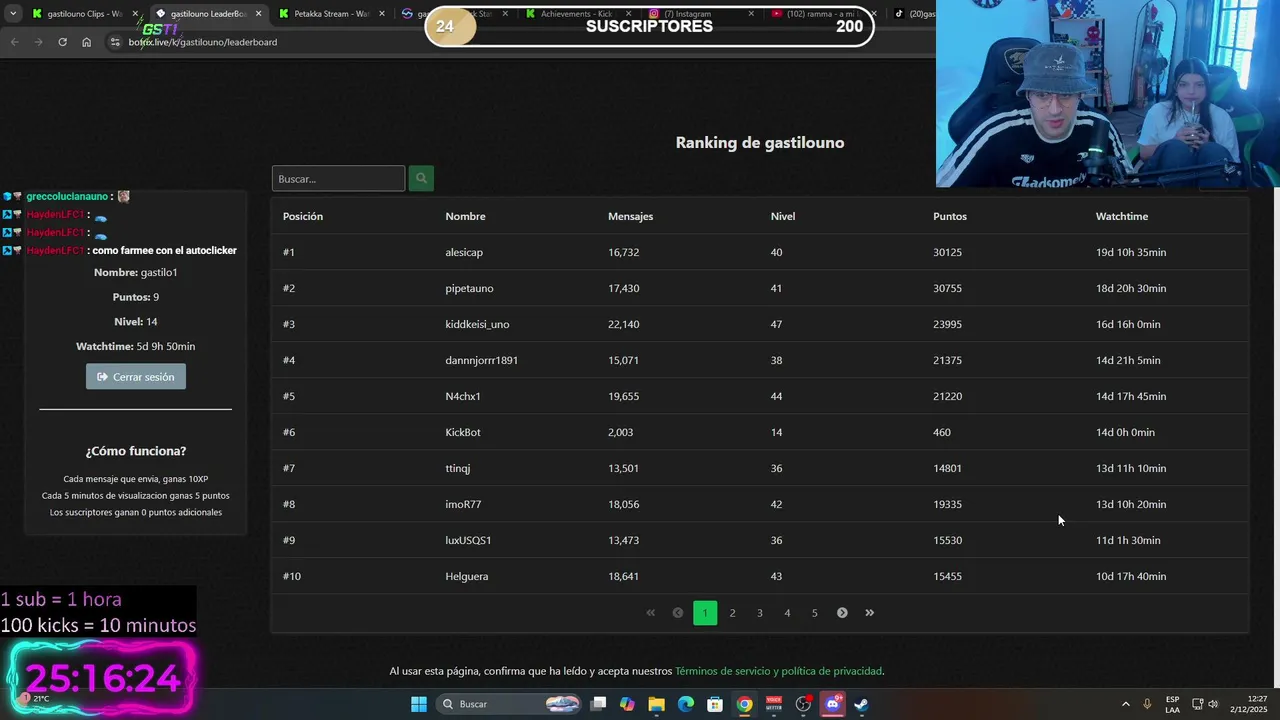
Task: Open the clock and date in taskbar
Action: click(1249, 704)
